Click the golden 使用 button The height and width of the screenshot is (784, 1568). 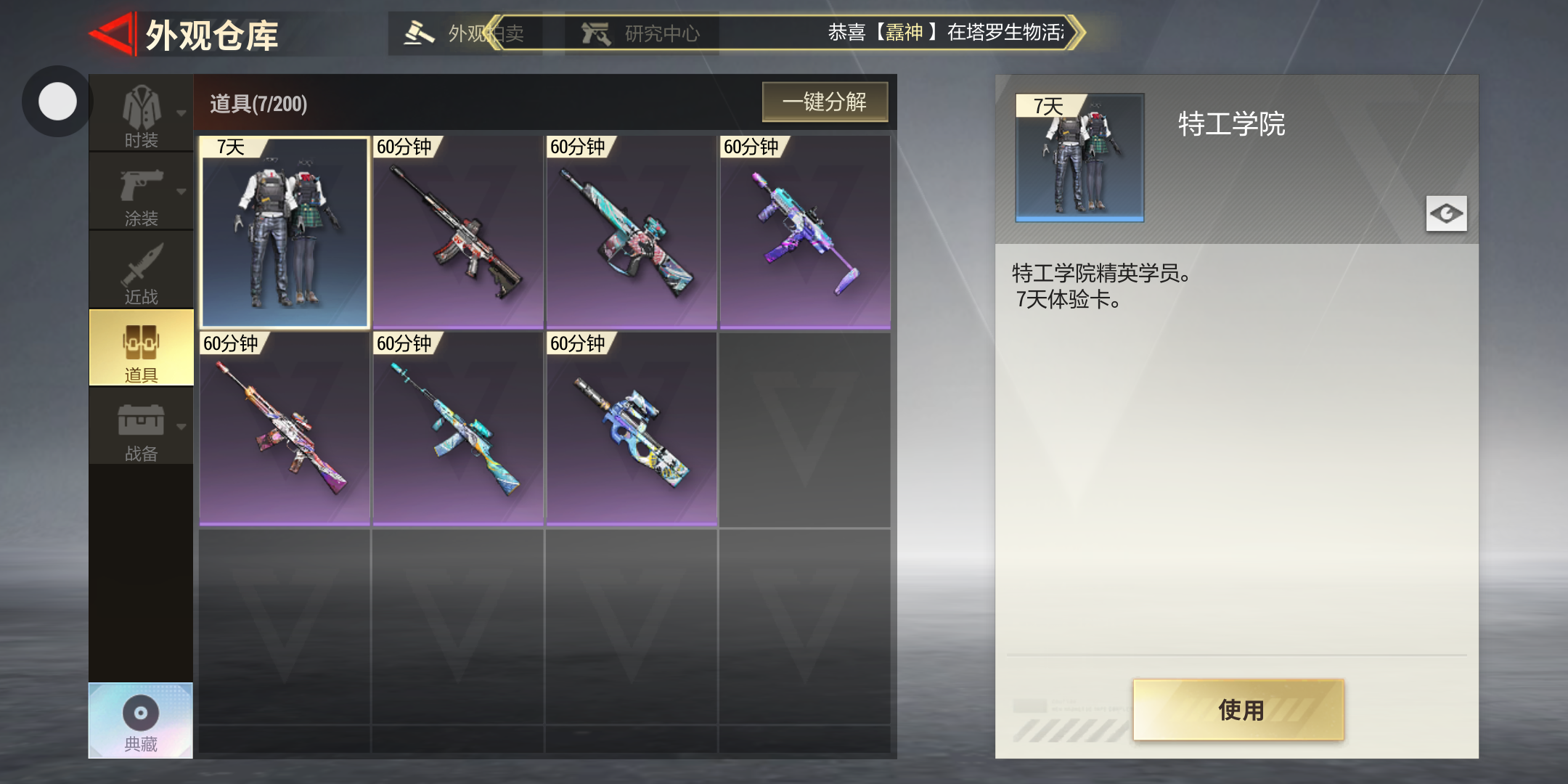tap(1238, 710)
